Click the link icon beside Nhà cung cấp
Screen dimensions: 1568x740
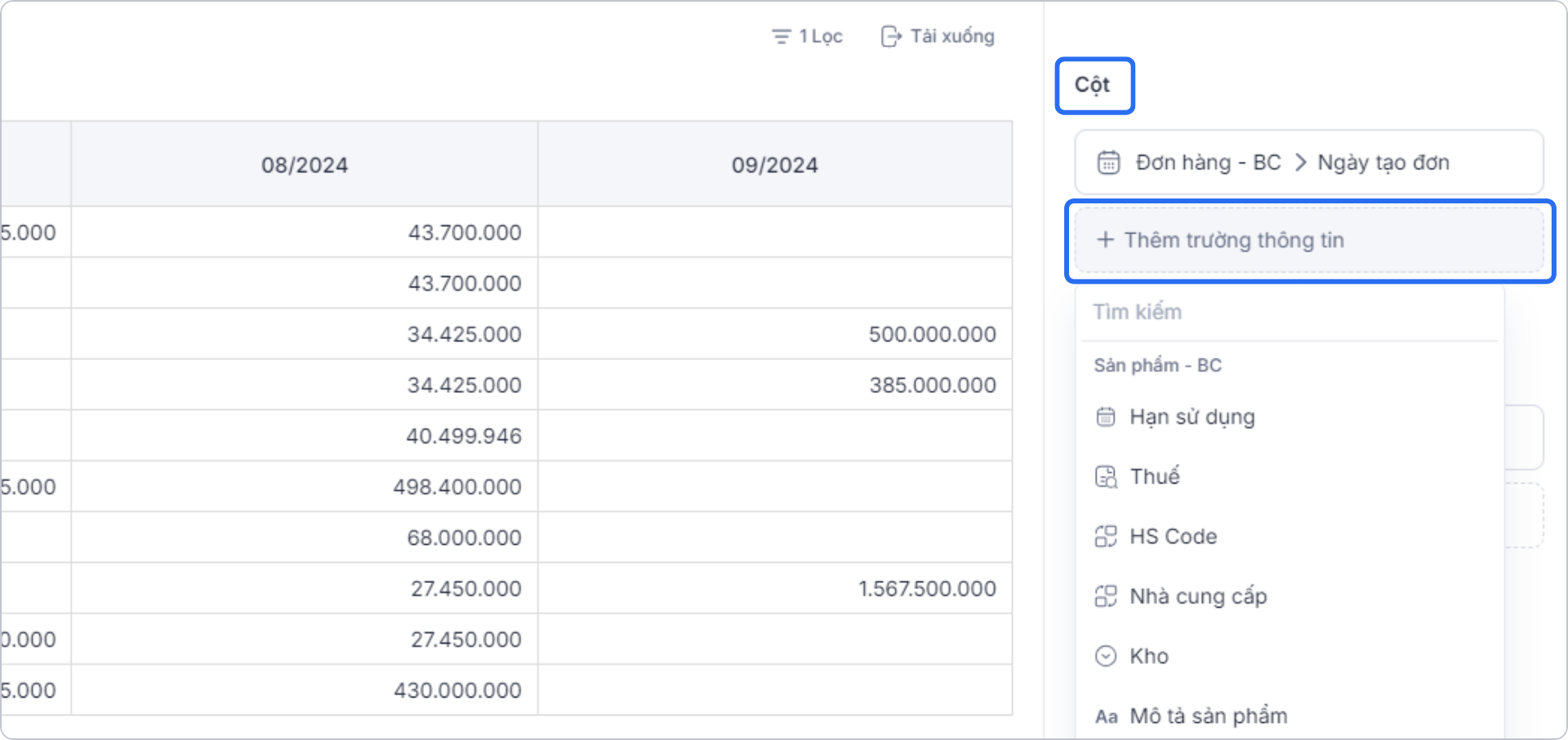pos(1106,596)
